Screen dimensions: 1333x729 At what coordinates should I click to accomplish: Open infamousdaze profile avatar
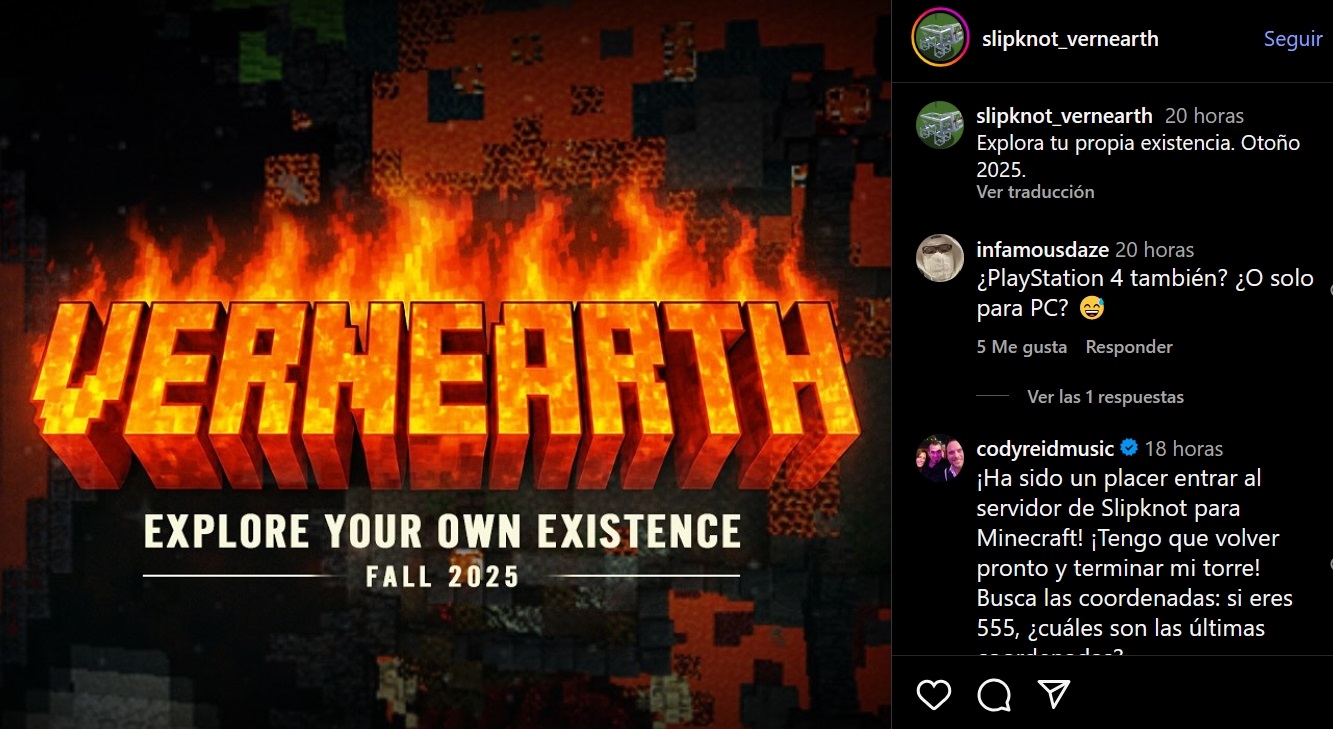(940, 260)
